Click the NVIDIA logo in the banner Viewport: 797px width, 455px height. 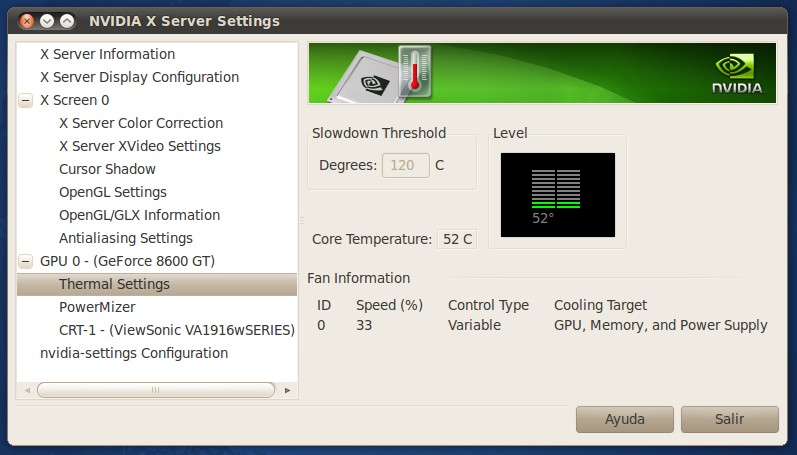738,74
